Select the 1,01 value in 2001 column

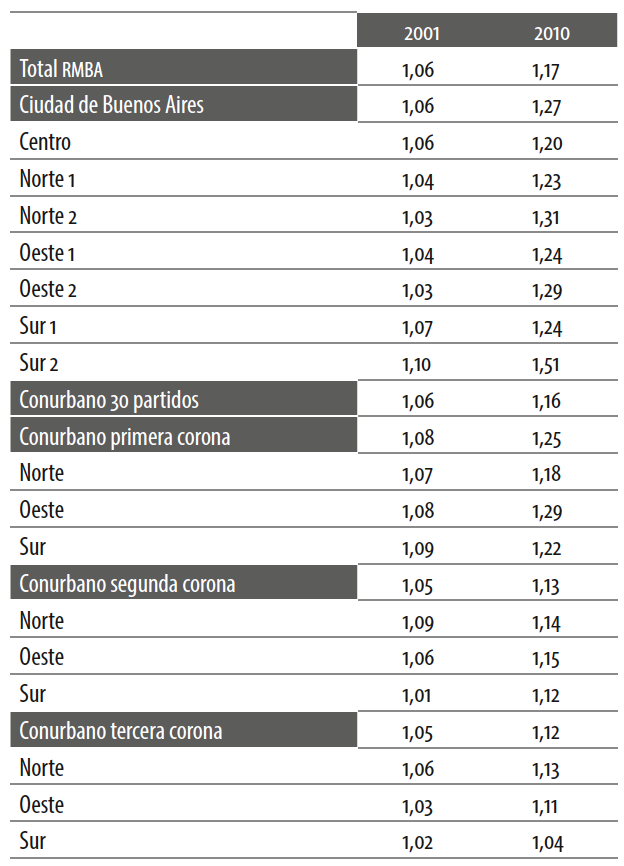coord(417,695)
